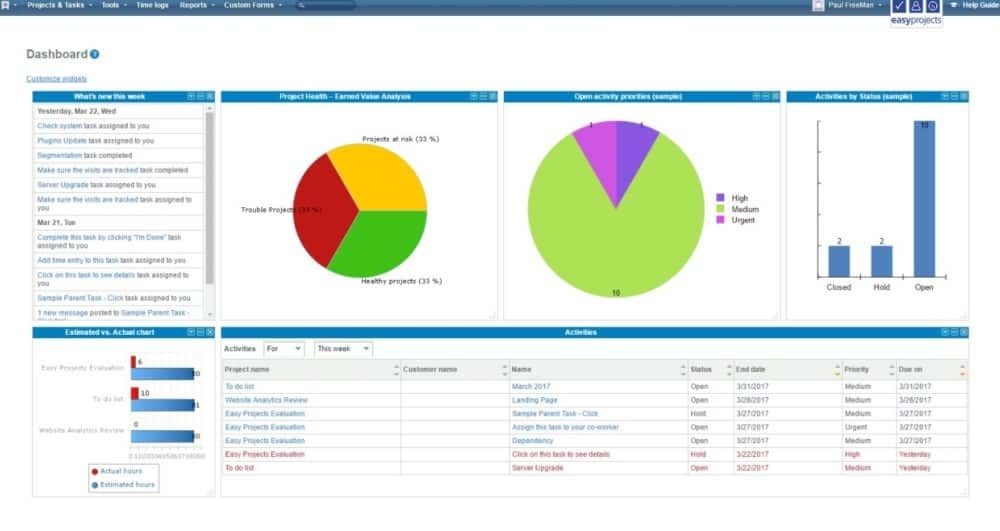Expand the 'This week' period dropdown

[x=343, y=349]
